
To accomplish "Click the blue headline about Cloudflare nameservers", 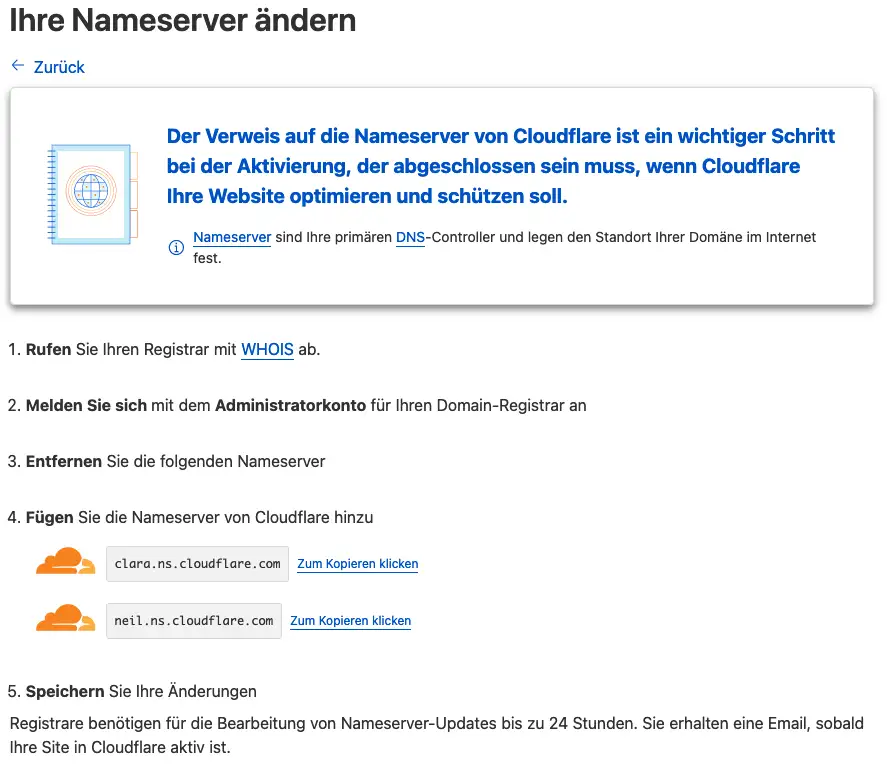I will [x=501, y=166].
